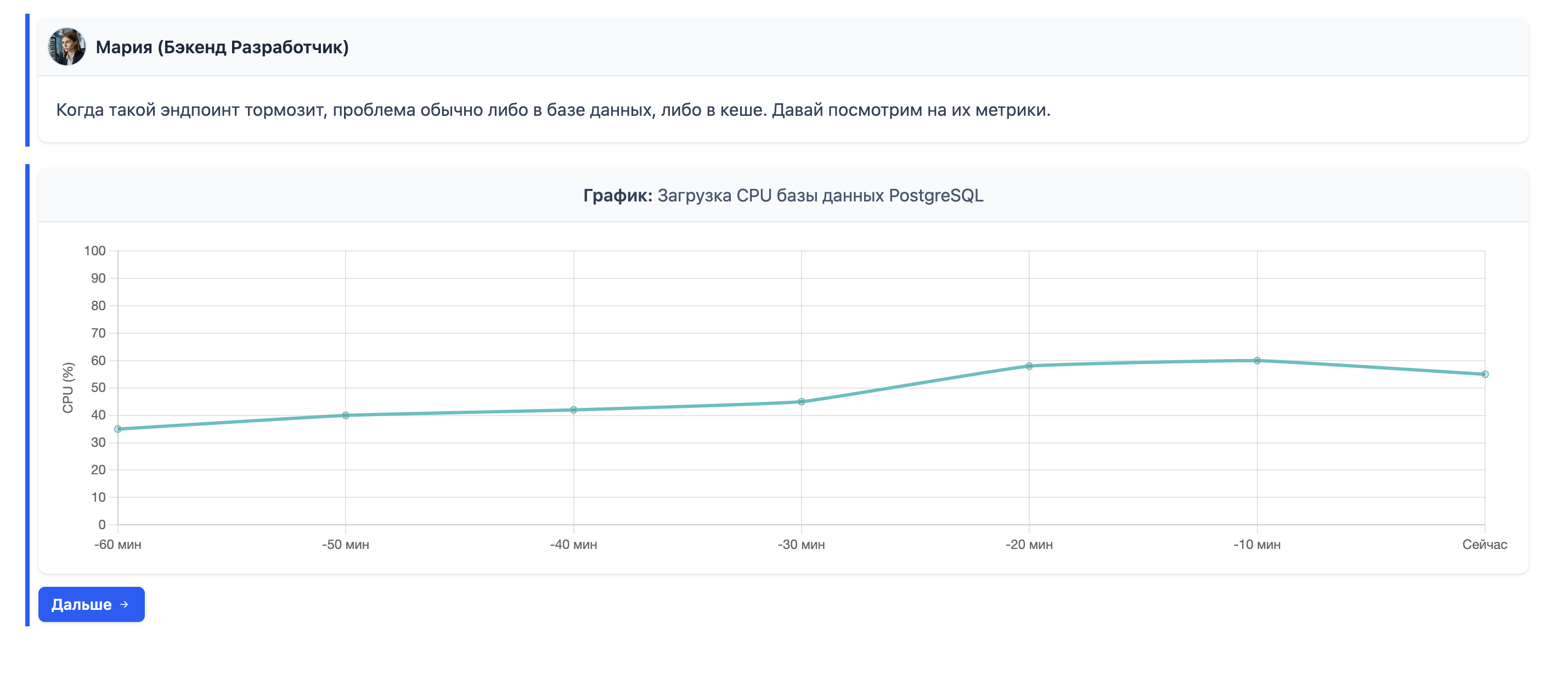Click the -20 мин x-axis label
This screenshot has width=1568, height=673.
tap(1029, 545)
